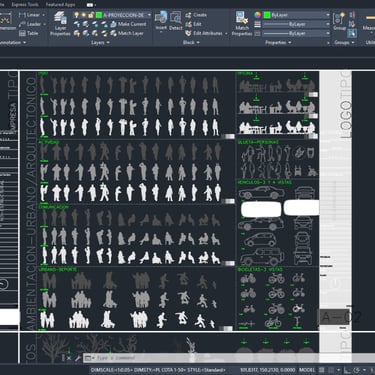The height and width of the screenshot is (375, 375).
Task: Click the green layer color swatch
Action: (99, 15)
